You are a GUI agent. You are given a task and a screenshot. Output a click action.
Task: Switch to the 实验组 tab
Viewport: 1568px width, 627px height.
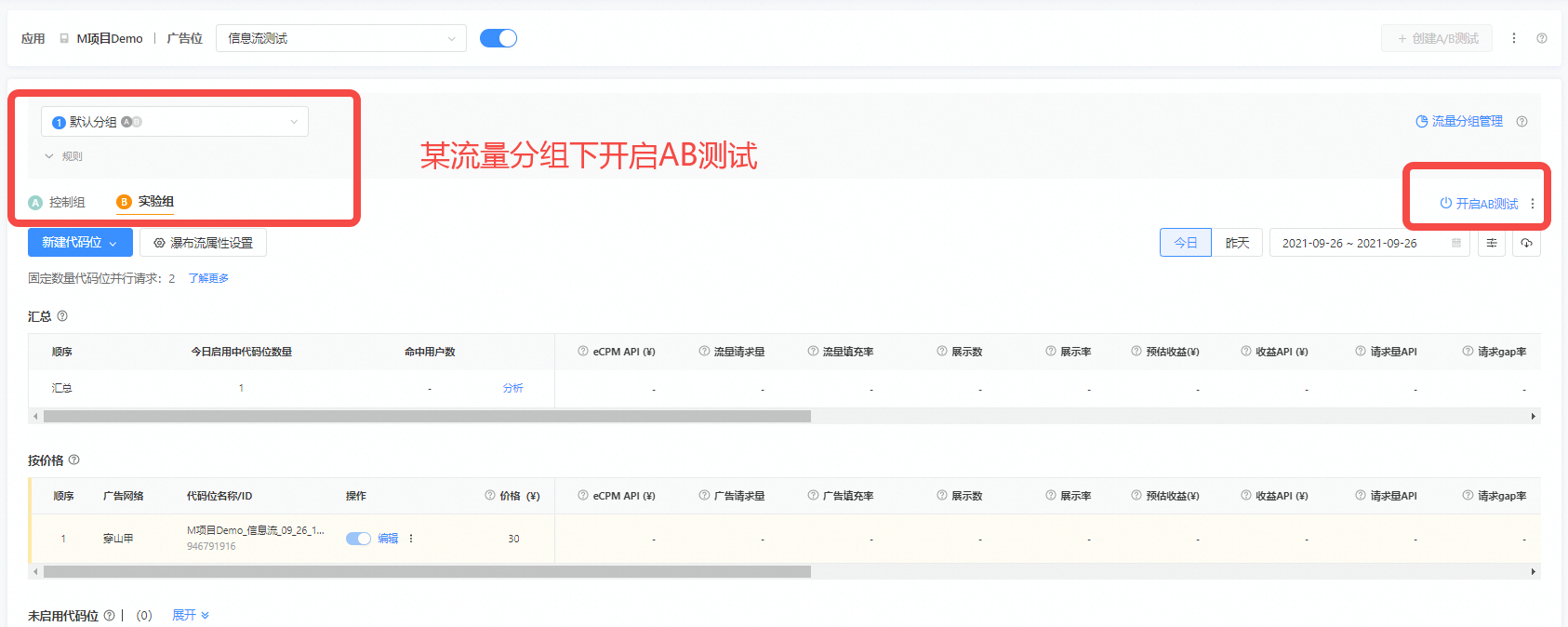(145, 202)
